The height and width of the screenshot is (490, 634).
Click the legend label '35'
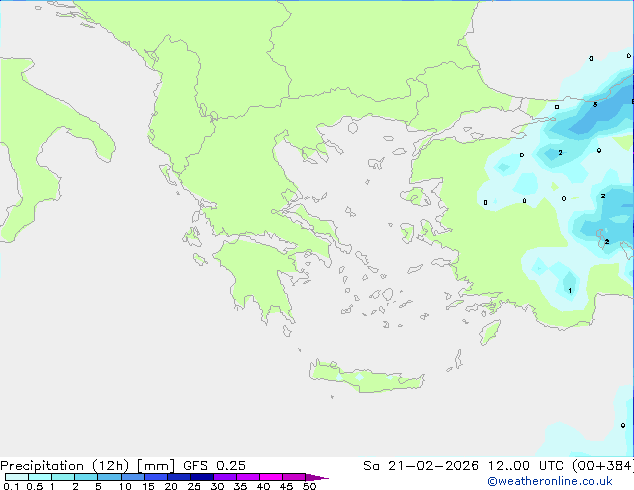(x=240, y=486)
